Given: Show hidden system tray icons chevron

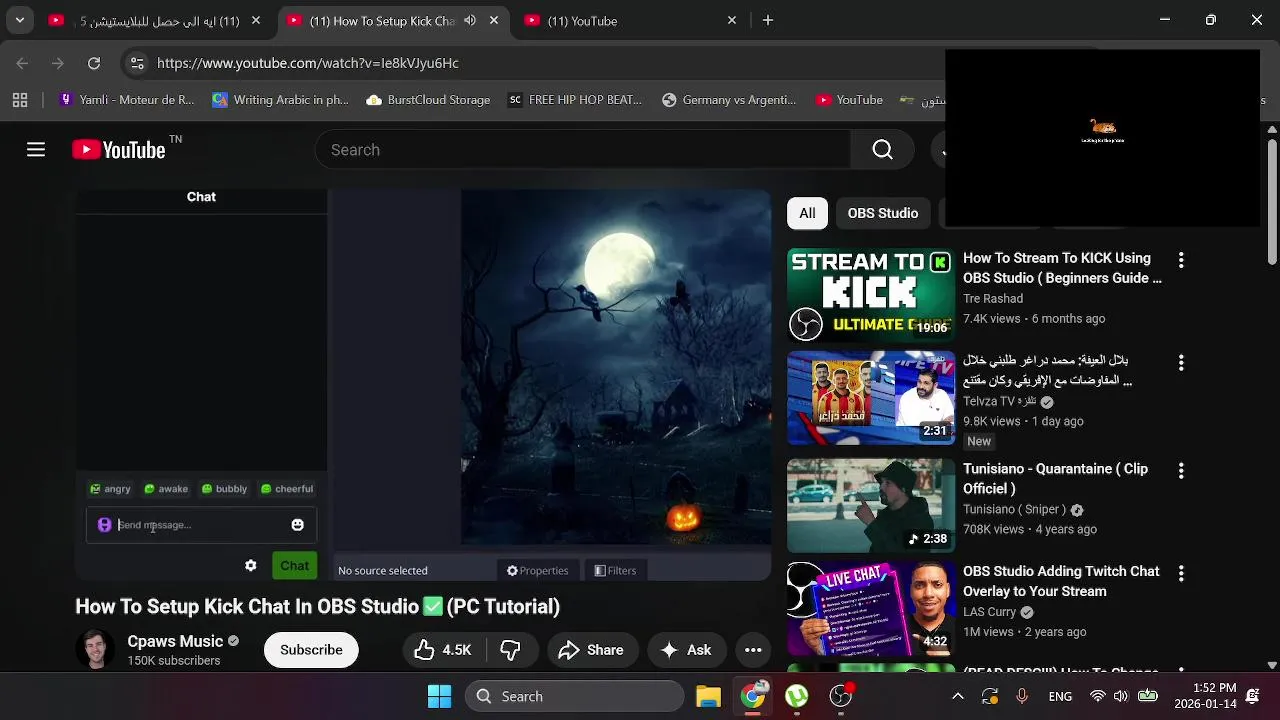Looking at the screenshot, I should [957, 696].
